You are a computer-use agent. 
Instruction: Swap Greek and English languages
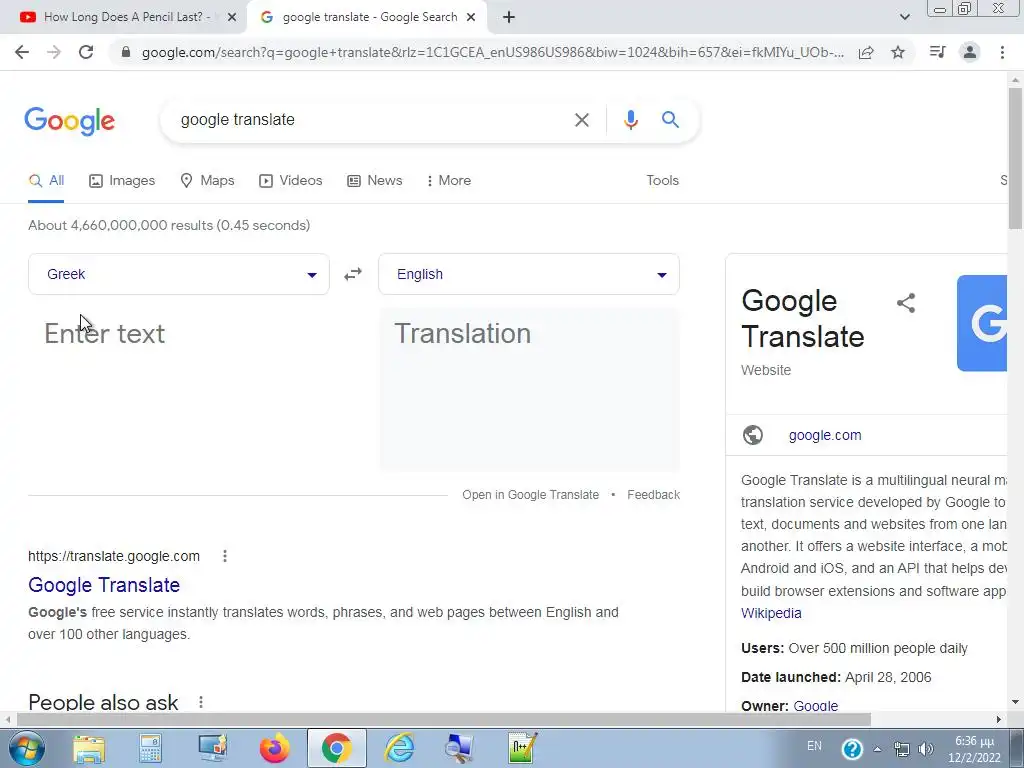(353, 274)
